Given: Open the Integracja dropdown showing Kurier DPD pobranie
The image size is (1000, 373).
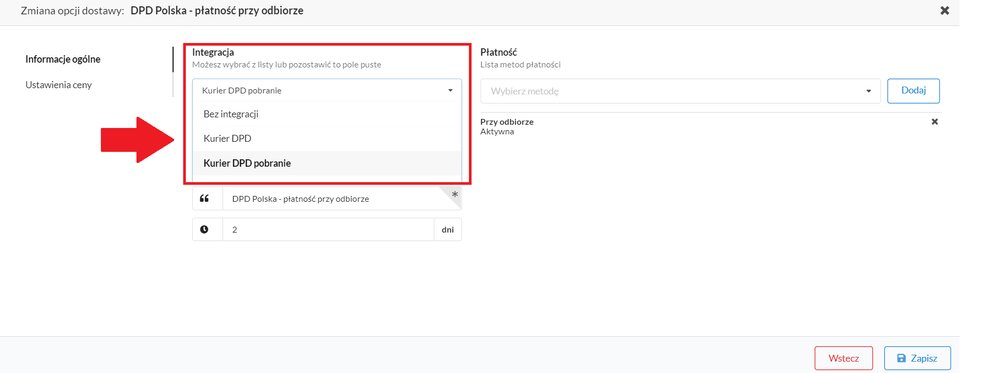Looking at the screenshot, I should (x=327, y=91).
